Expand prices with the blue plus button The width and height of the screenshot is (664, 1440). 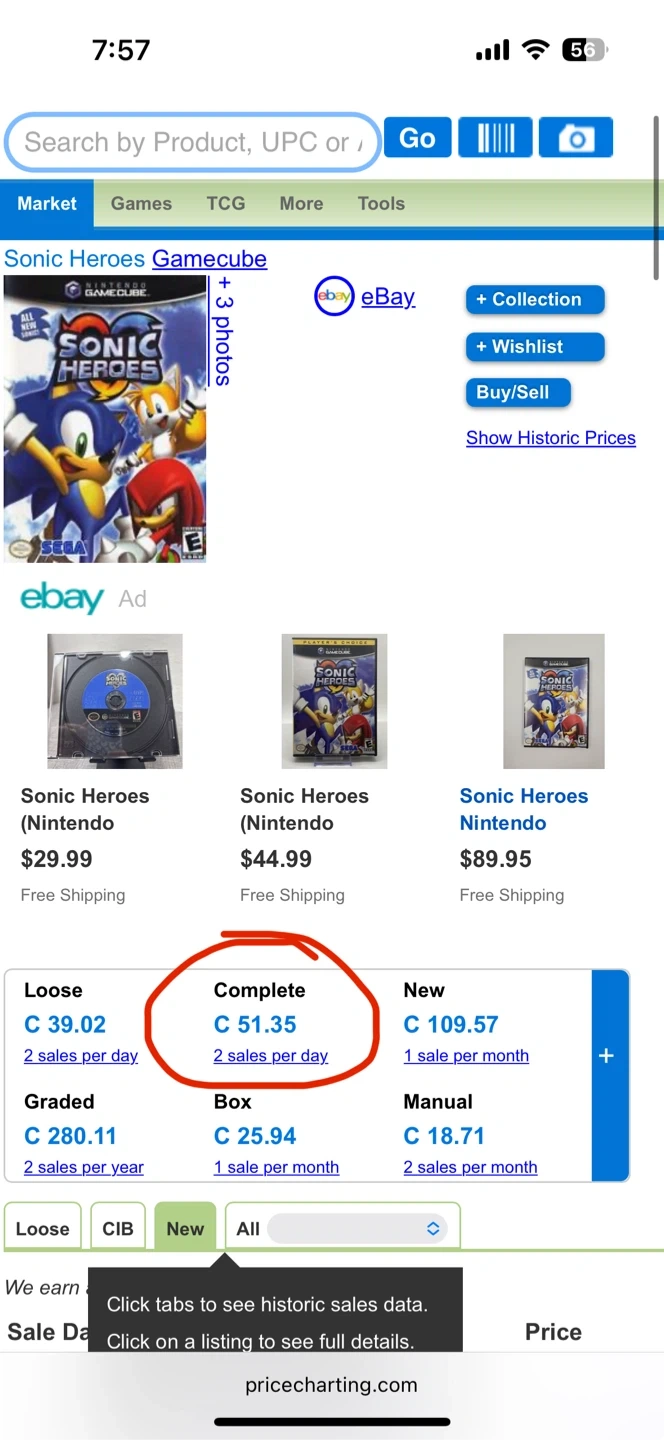coord(606,1056)
